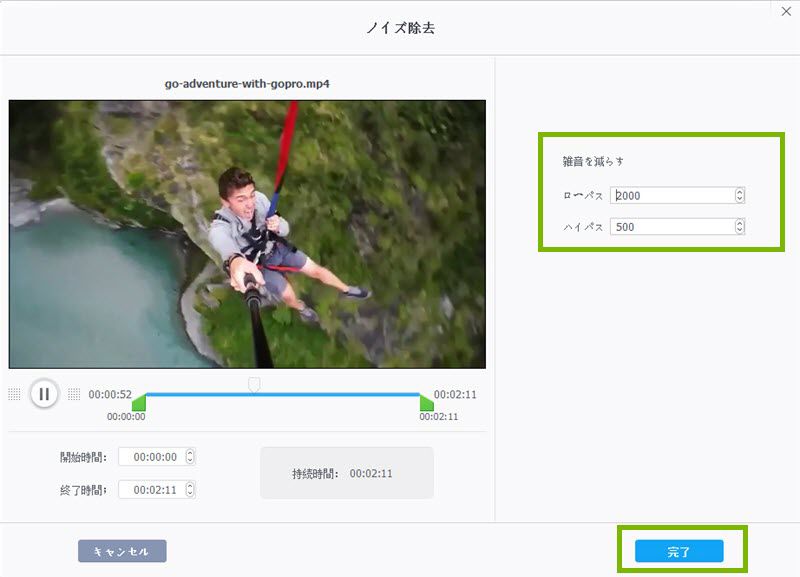This screenshot has height=577, width=800.
Task: Pause the video playback
Action: pyautogui.click(x=44, y=394)
